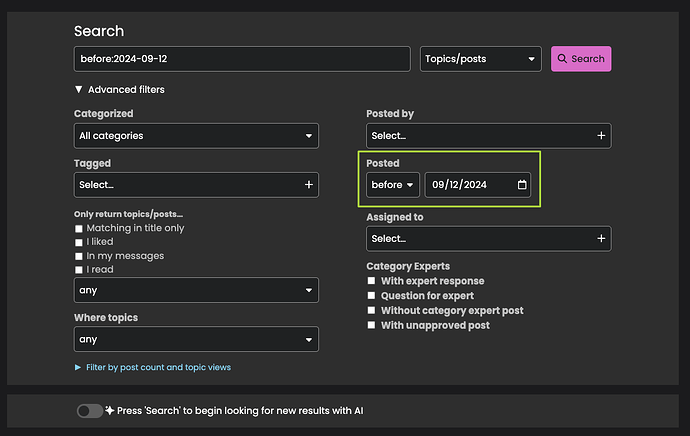This screenshot has width=690, height=436.
Task: Click the Only return topics/posts... label
Action: [x=128, y=214]
